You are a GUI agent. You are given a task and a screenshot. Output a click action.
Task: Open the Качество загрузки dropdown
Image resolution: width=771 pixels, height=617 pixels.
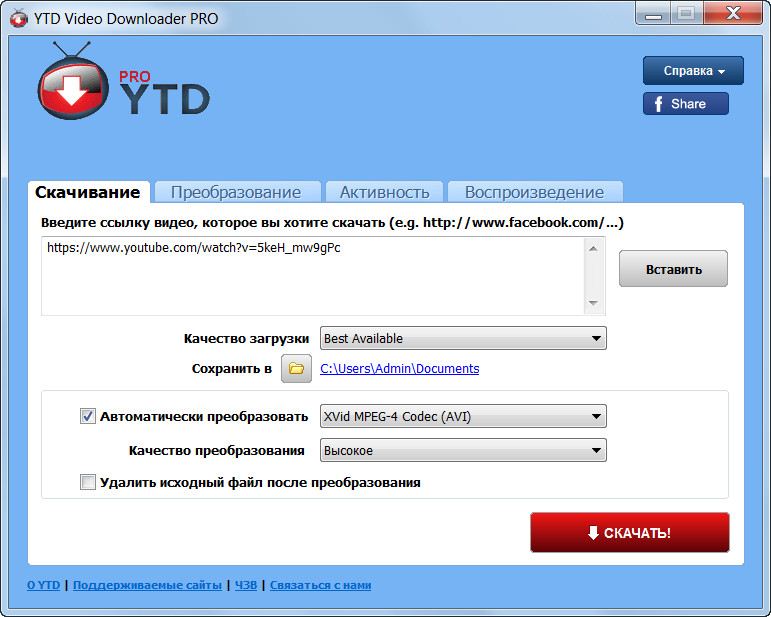(463, 338)
